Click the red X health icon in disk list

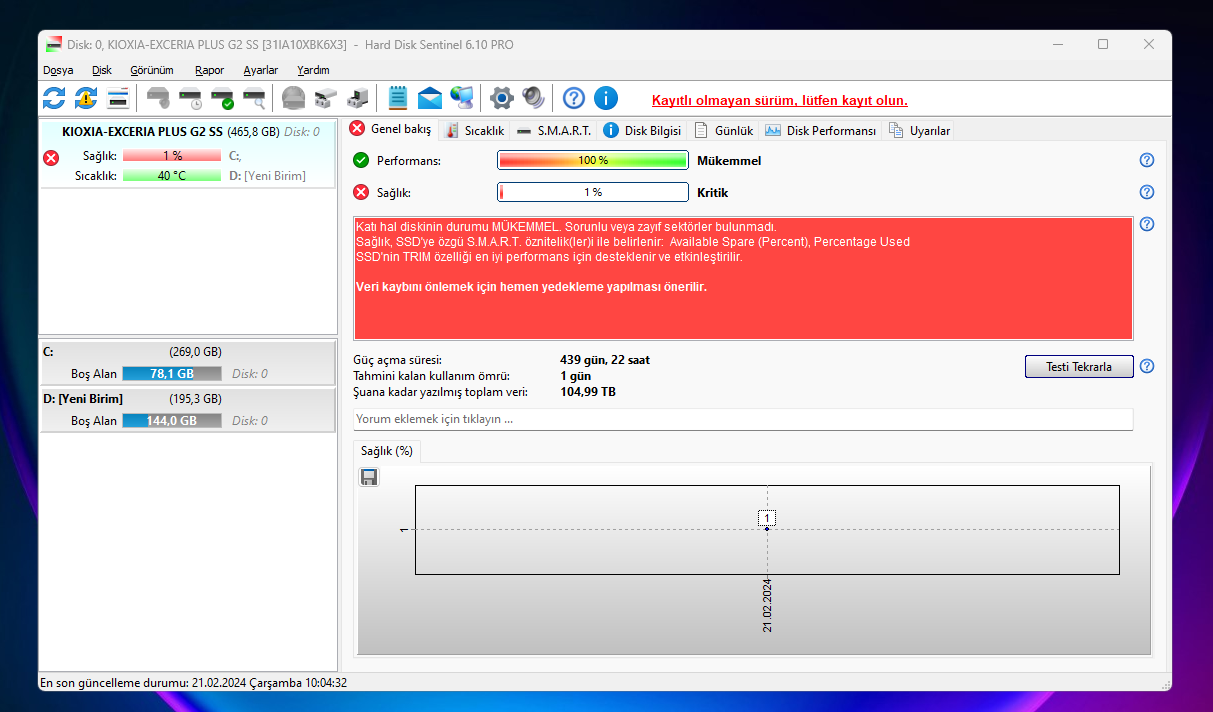coord(52,157)
